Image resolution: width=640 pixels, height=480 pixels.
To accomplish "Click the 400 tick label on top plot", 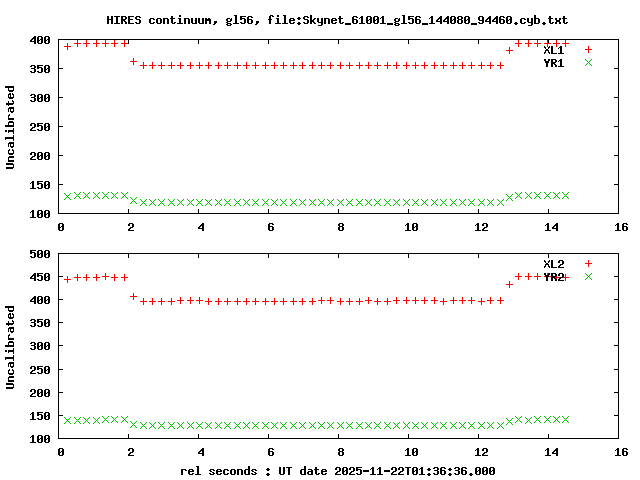I will pyautogui.click(x=40, y=40).
